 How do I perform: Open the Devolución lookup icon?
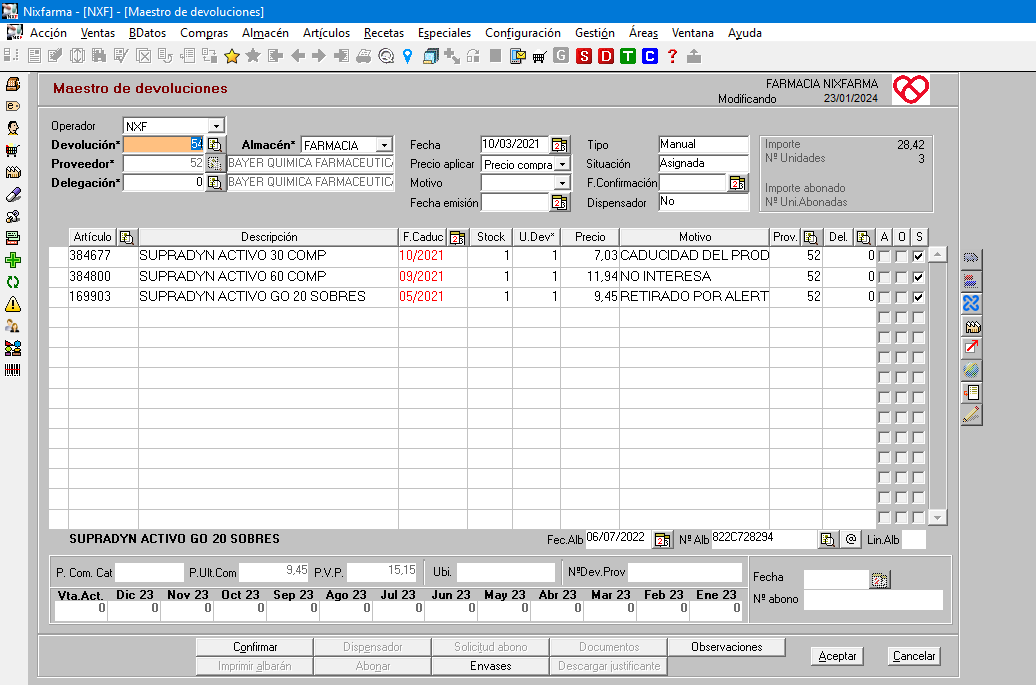[215, 145]
